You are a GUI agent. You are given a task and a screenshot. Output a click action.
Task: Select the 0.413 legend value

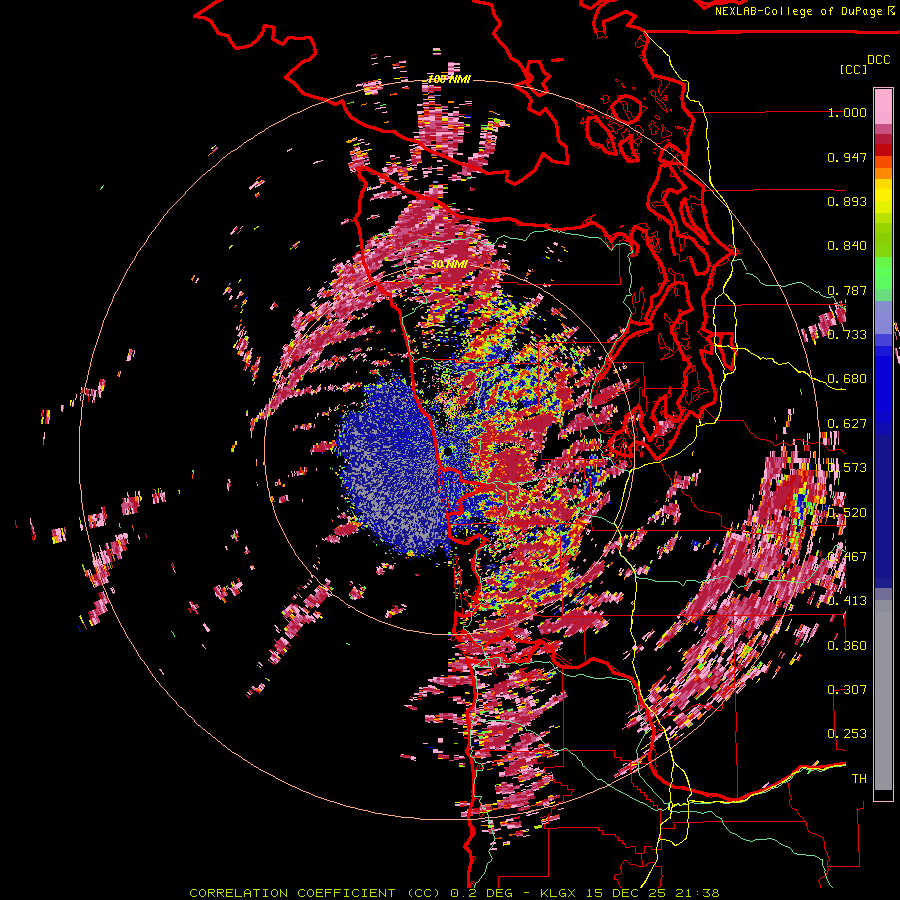pyautogui.click(x=847, y=601)
